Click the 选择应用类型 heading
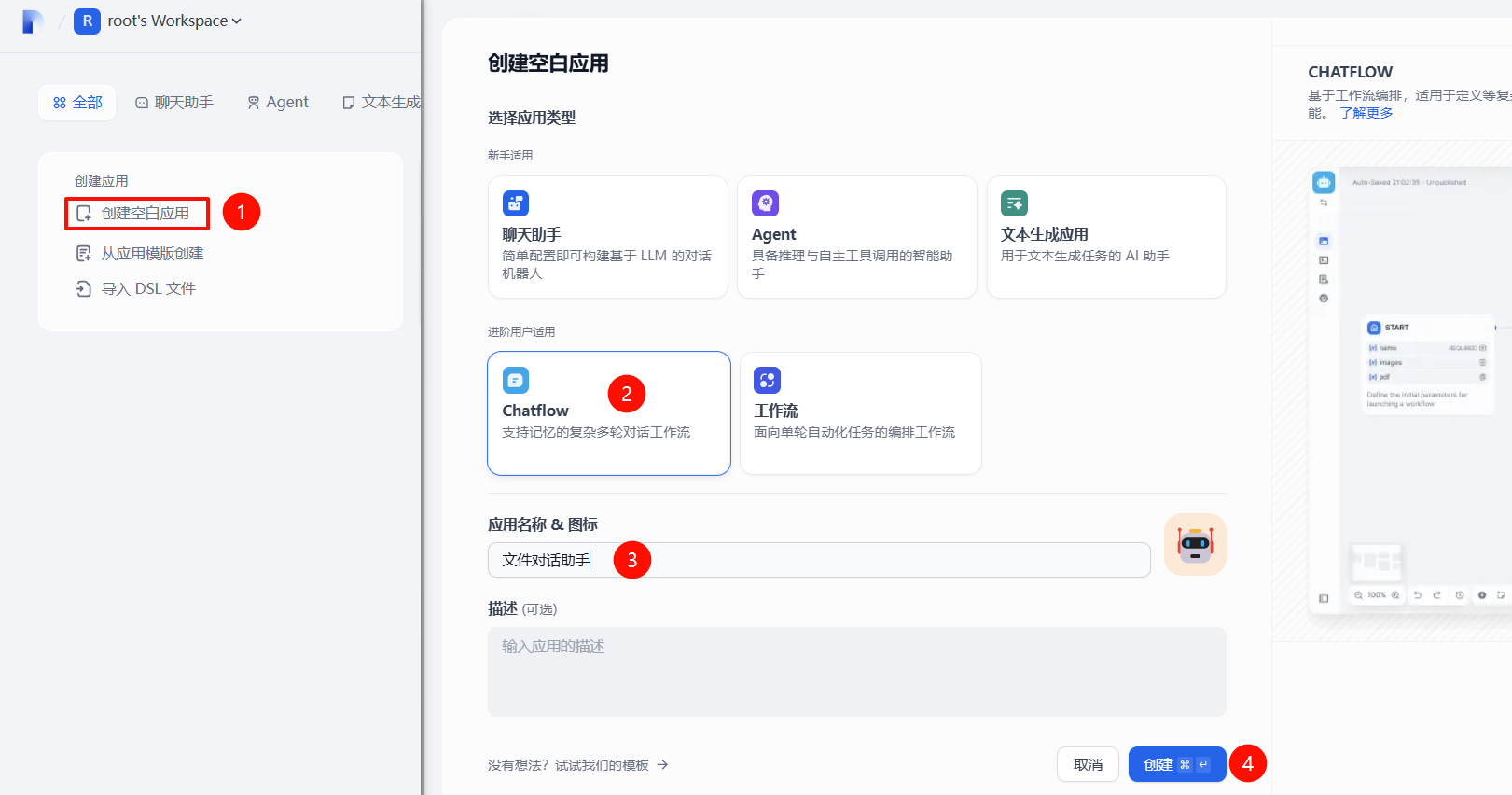Image resolution: width=1512 pixels, height=795 pixels. coord(532,118)
